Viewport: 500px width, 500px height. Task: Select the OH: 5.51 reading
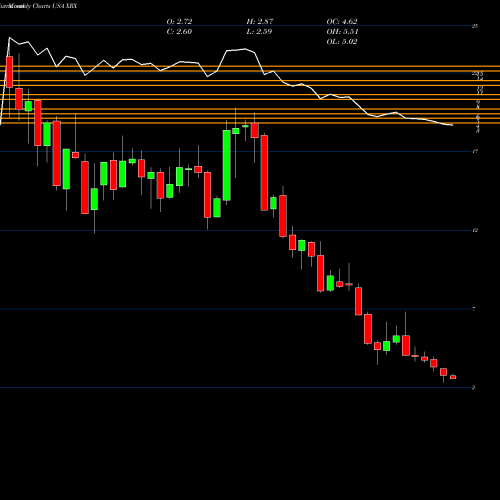[342, 32]
